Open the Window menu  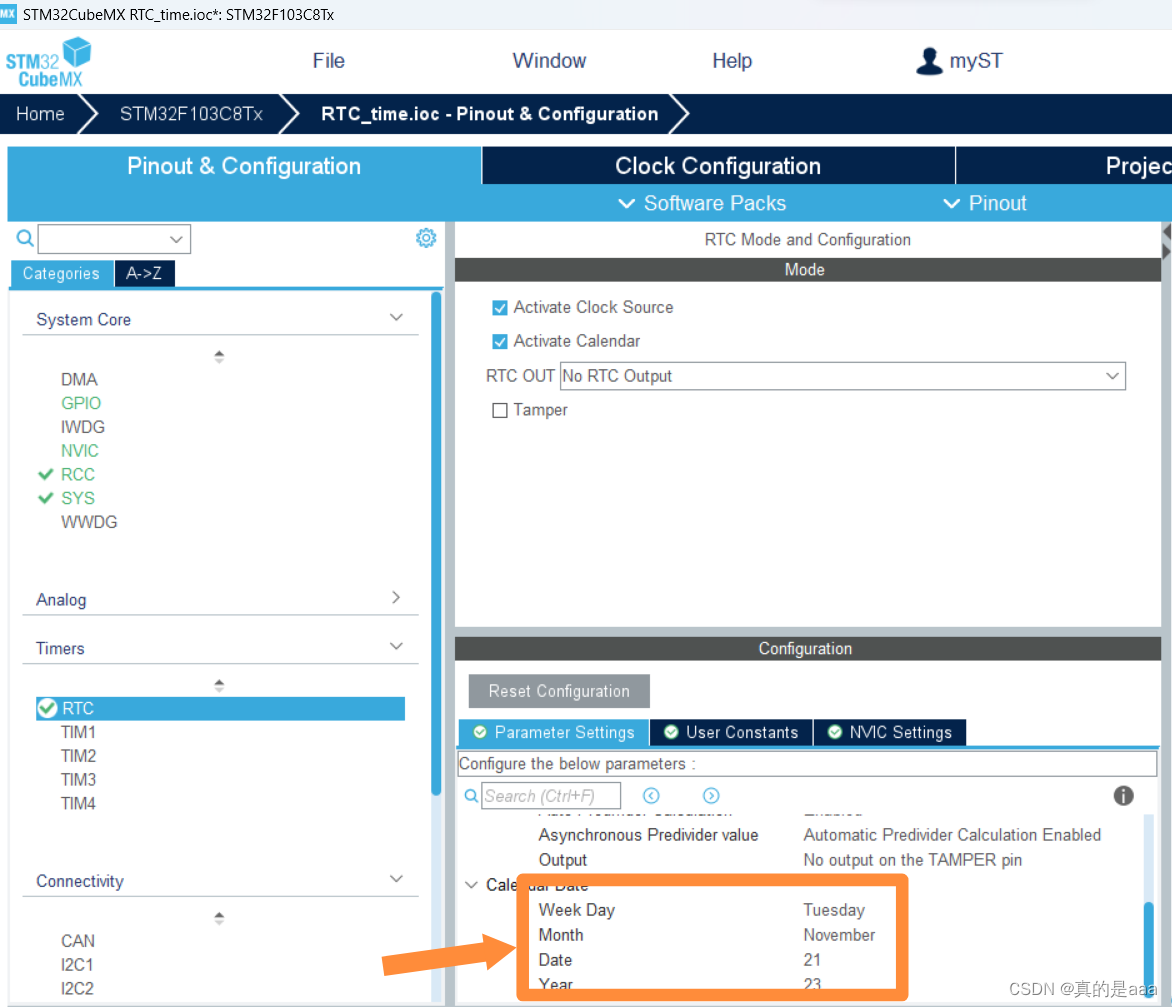549,61
